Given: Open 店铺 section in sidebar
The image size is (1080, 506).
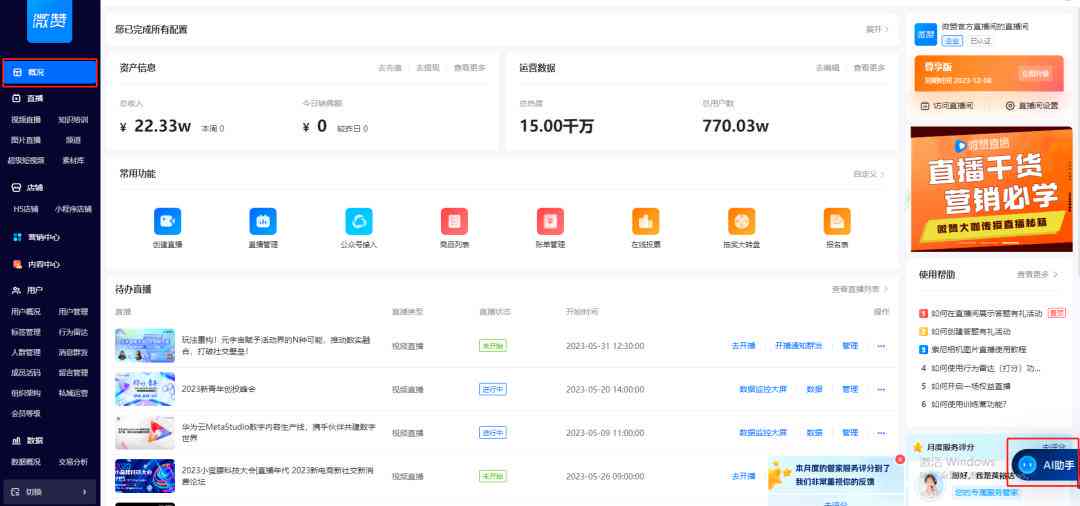Looking at the screenshot, I should [28, 187].
